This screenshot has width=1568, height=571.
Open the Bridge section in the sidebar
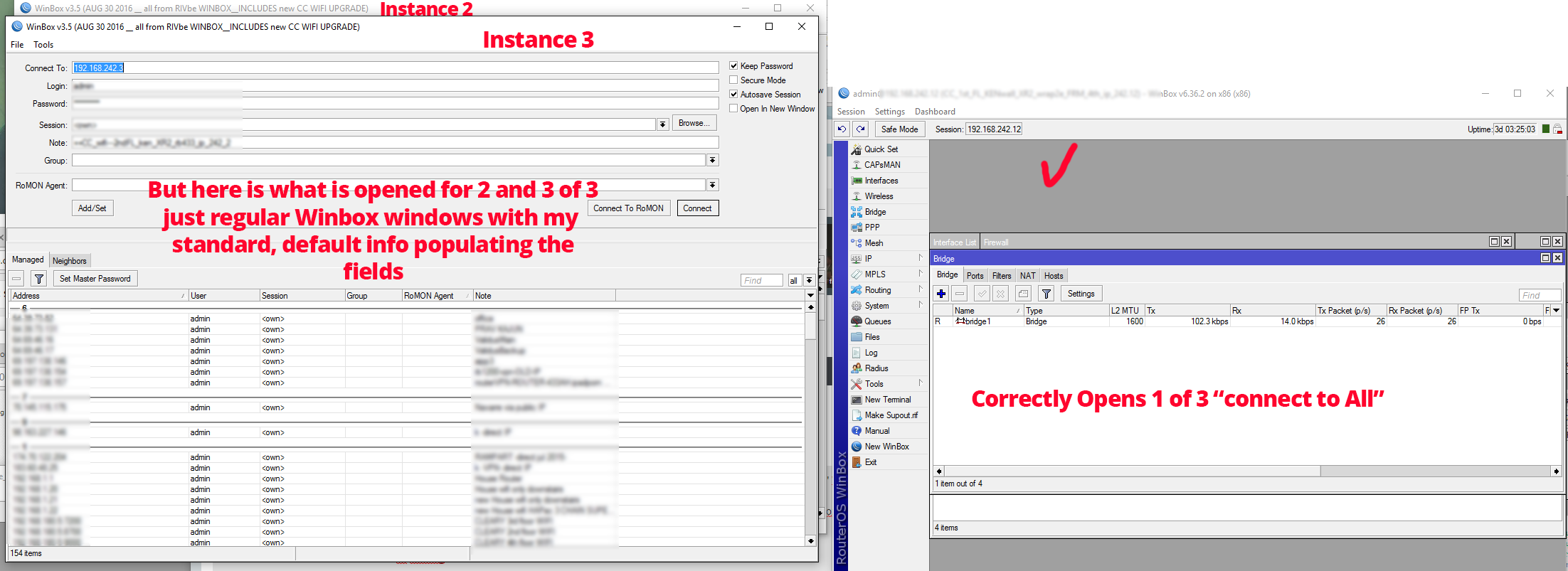[x=875, y=212]
